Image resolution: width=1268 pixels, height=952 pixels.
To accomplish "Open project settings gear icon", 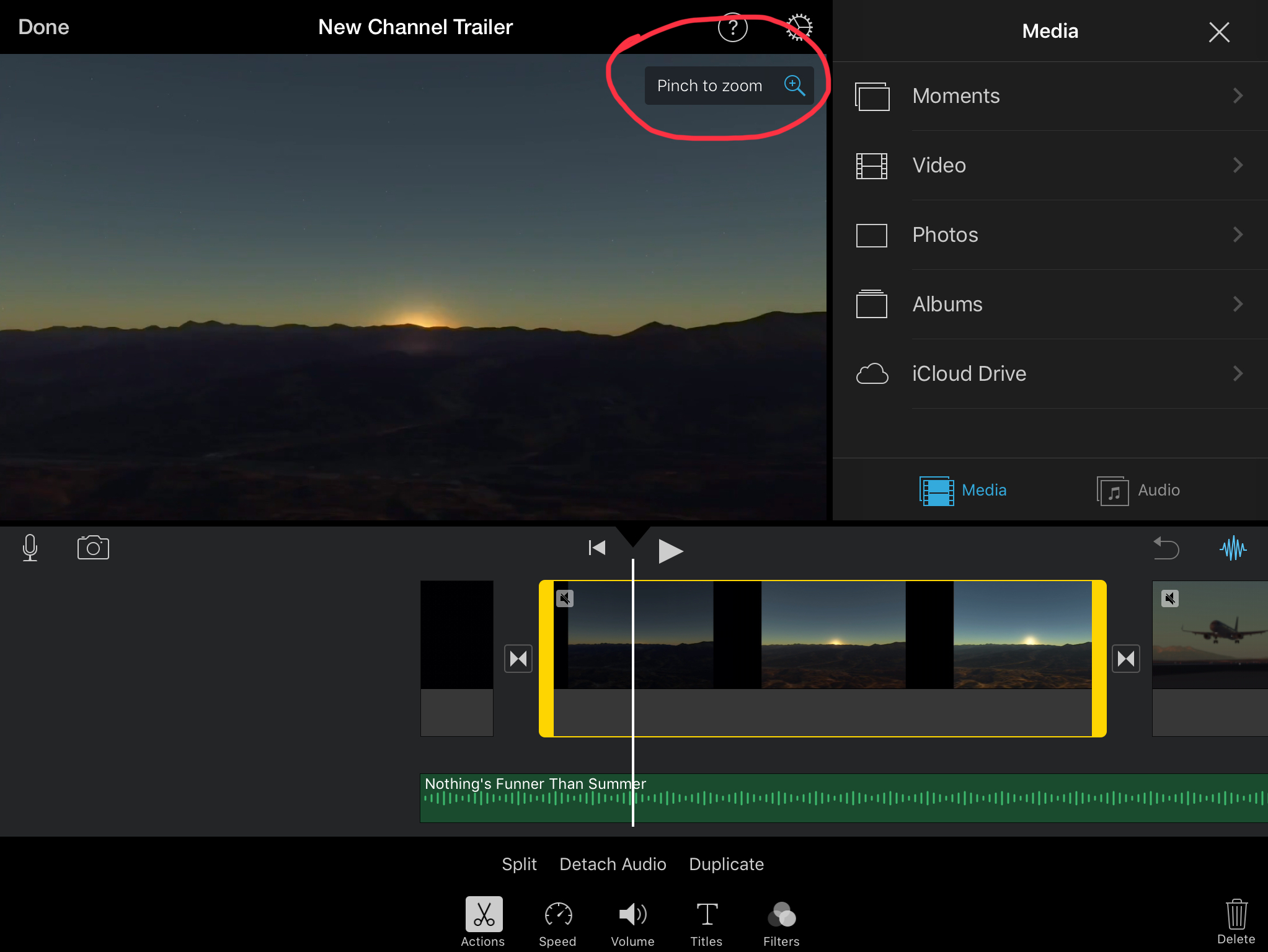I will point(799,27).
